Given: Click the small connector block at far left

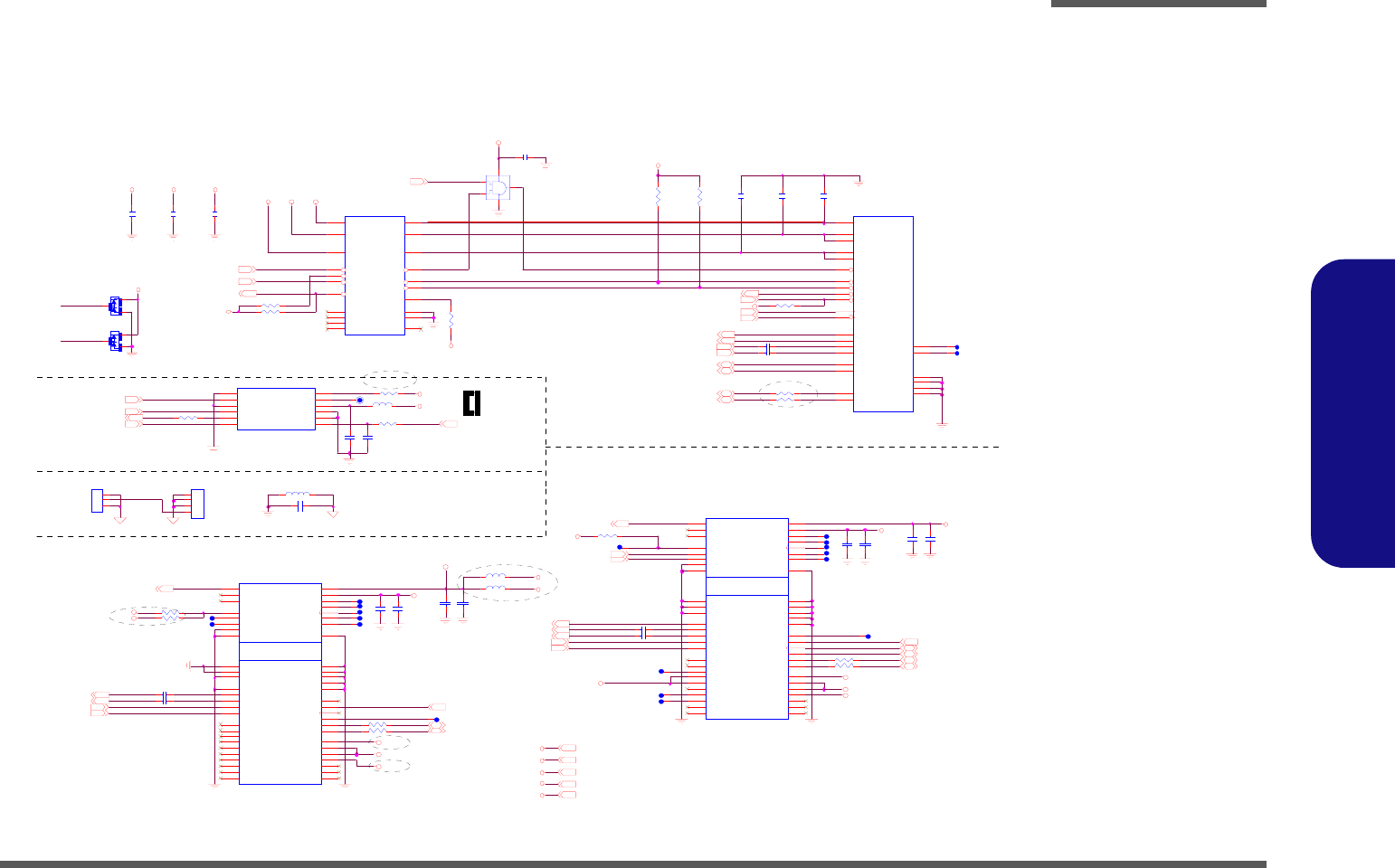Looking at the screenshot, I should click(x=96, y=500).
